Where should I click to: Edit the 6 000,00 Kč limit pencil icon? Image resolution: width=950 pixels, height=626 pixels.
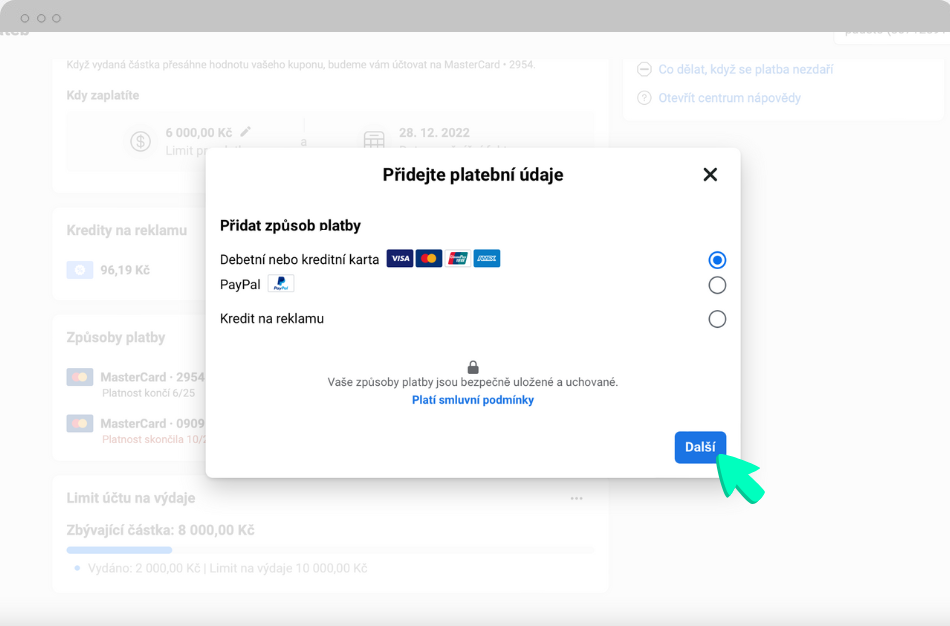[245, 132]
